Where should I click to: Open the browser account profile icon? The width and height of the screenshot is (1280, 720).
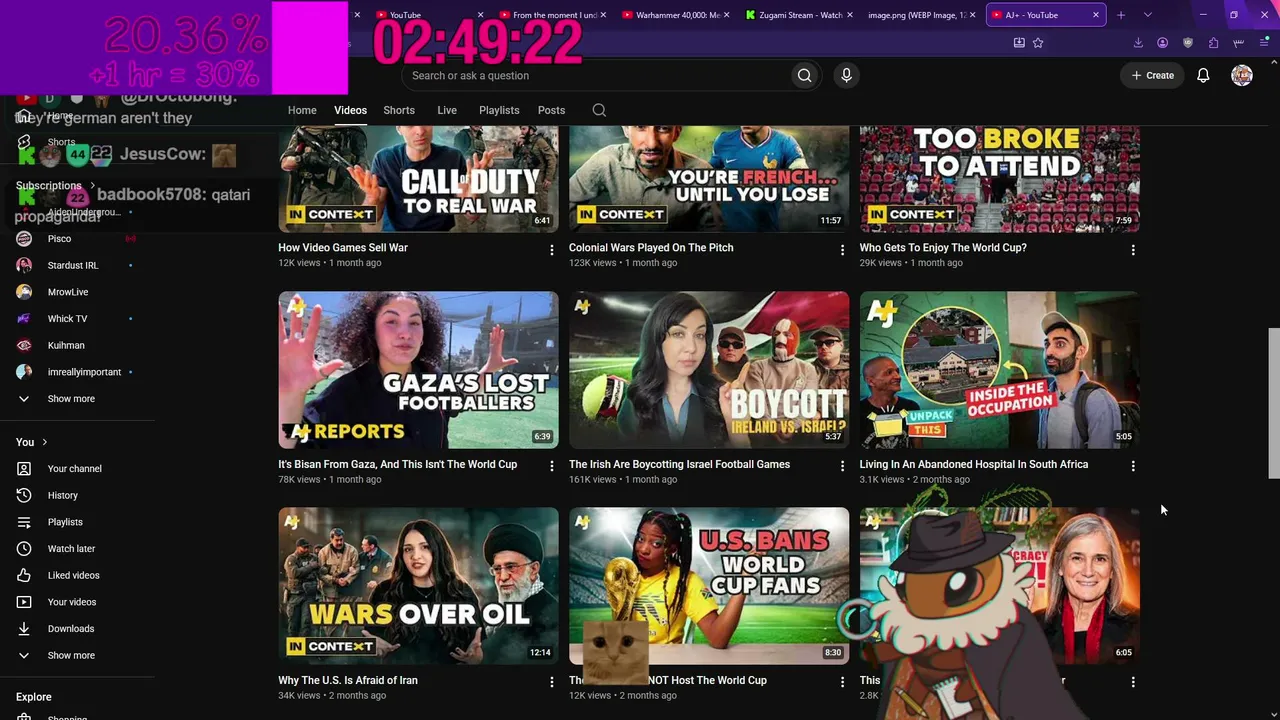tap(1162, 43)
